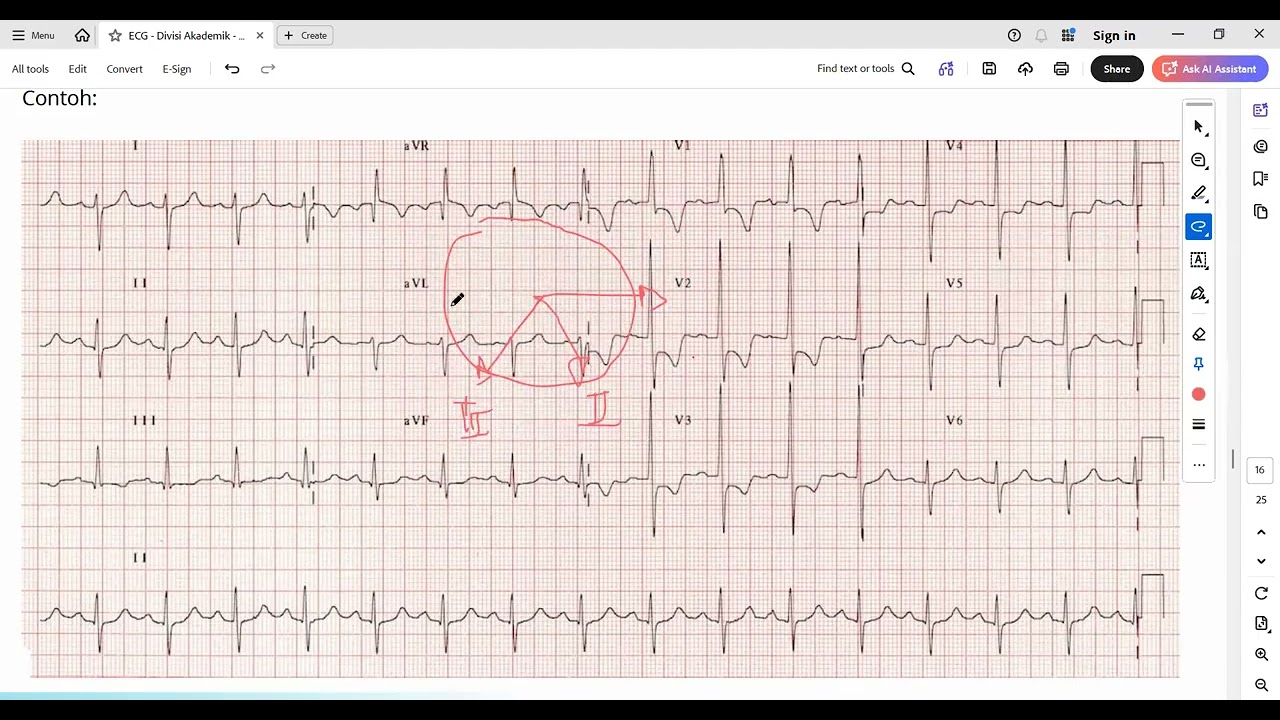Open the E-Sign menu

(176, 69)
